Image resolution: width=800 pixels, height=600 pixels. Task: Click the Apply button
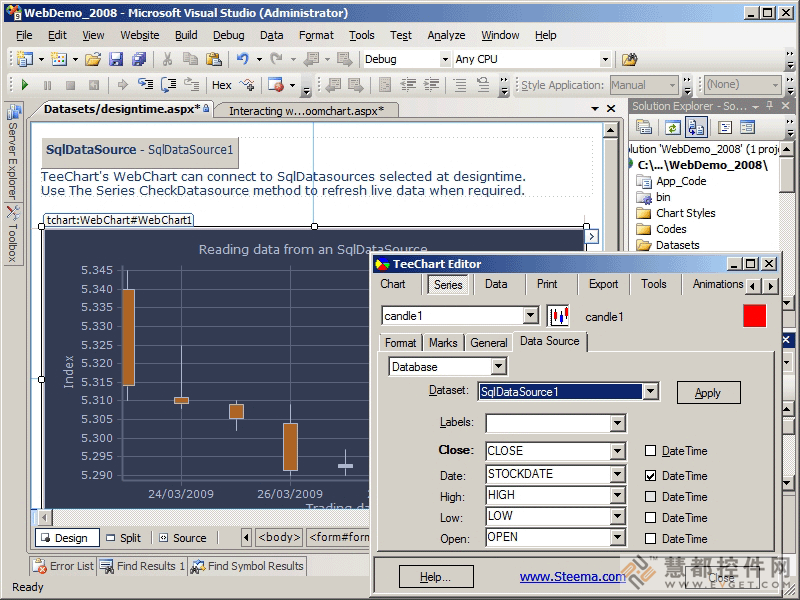[x=708, y=393]
